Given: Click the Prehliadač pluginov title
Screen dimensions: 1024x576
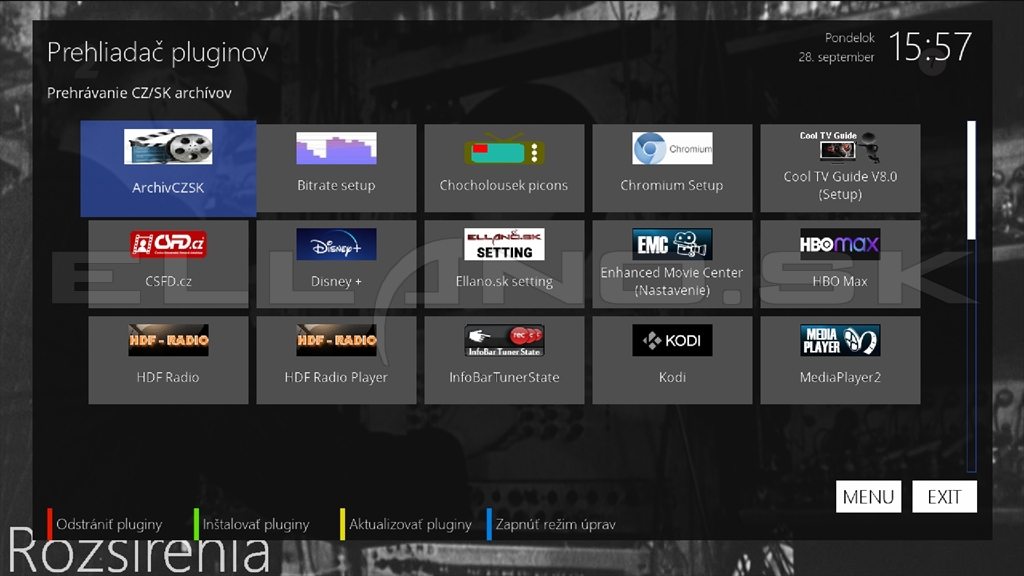Looking at the screenshot, I should 157,52.
